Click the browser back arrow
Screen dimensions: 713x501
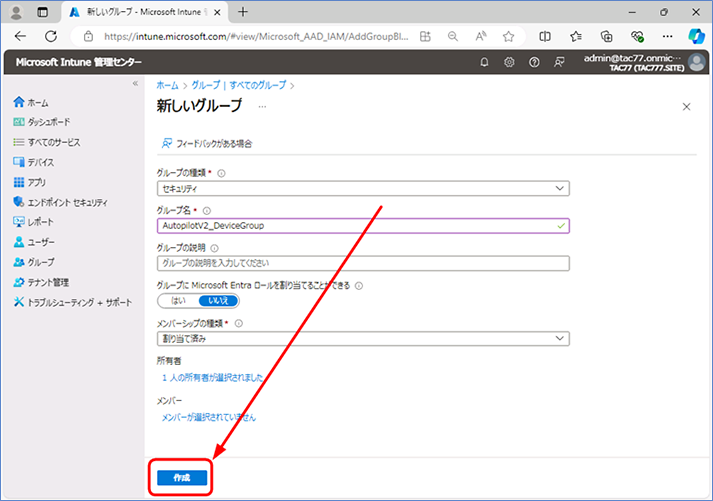(x=20, y=36)
